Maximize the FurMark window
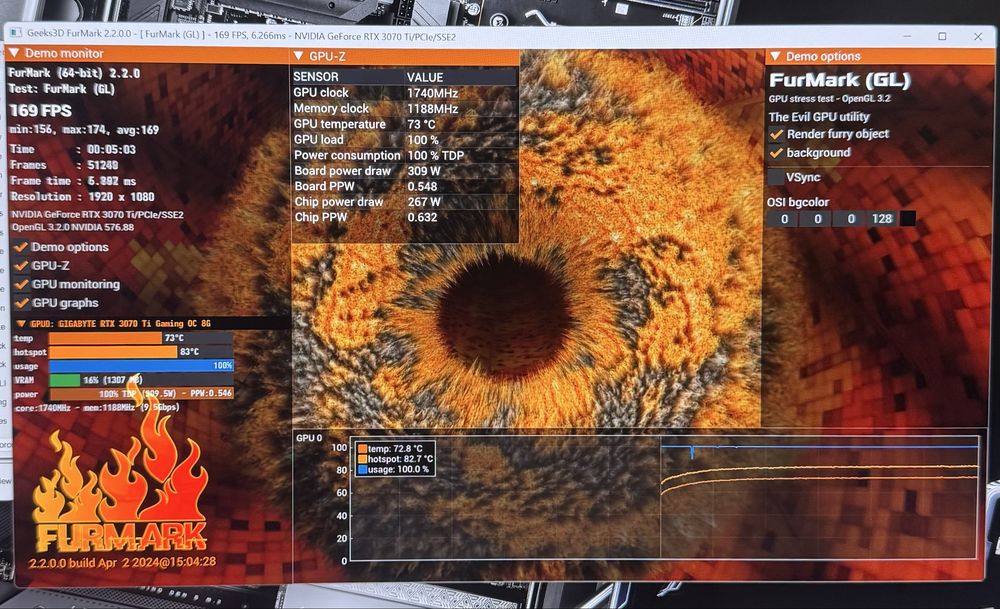Viewport: 1000px width, 609px height. [942, 36]
